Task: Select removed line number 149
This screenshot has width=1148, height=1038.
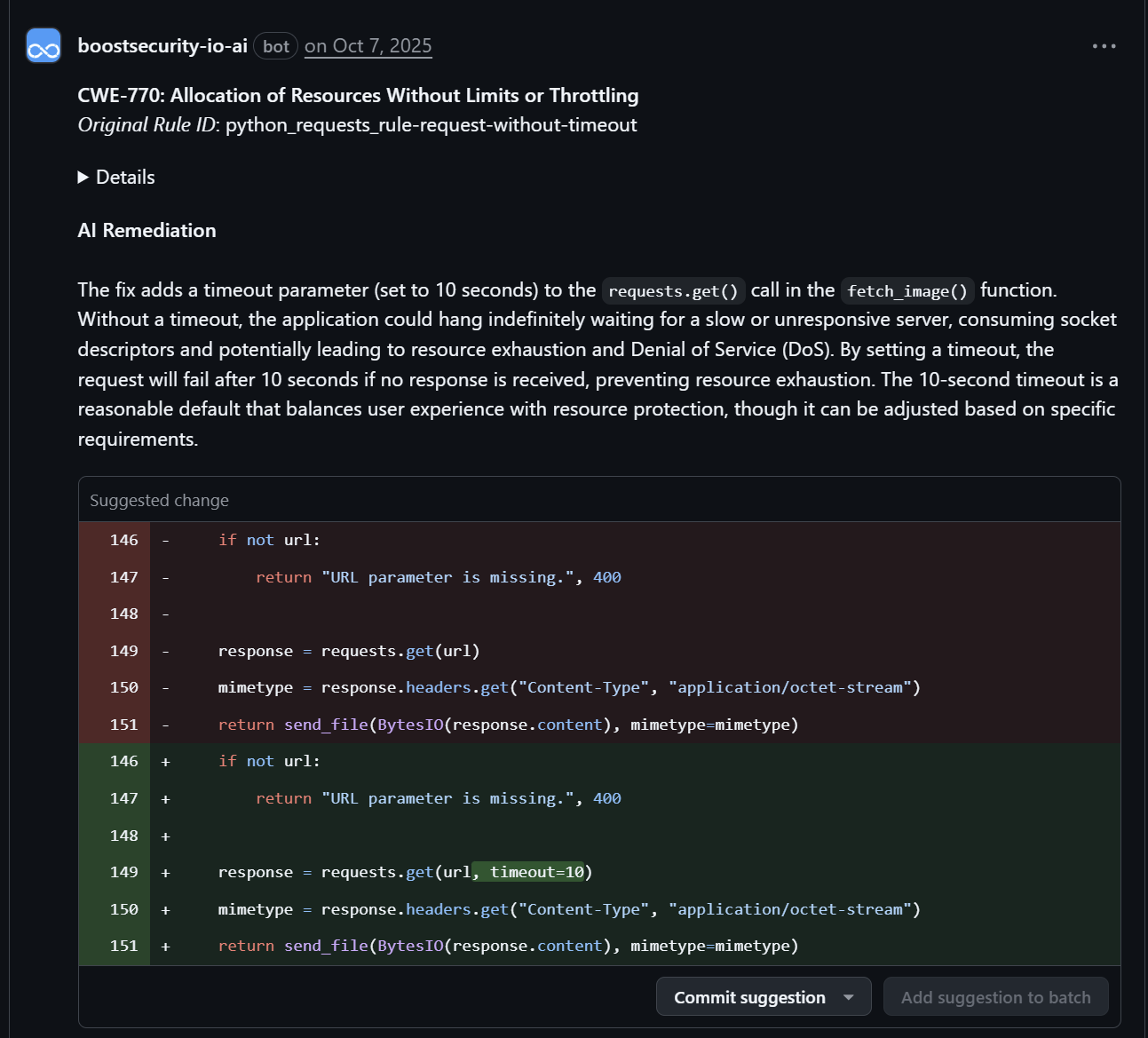Action: point(123,651)
